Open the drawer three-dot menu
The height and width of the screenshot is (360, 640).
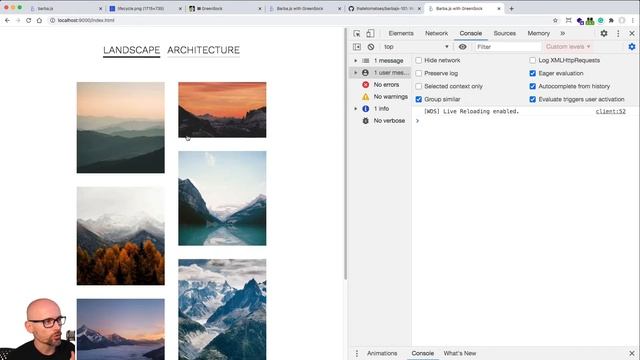coord(357,353)
